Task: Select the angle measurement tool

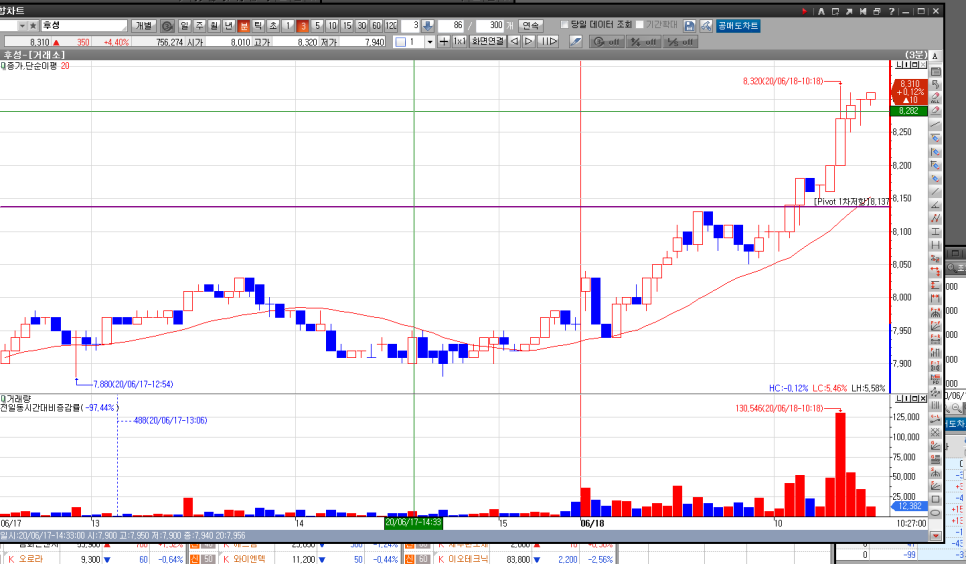Action: 935,205
